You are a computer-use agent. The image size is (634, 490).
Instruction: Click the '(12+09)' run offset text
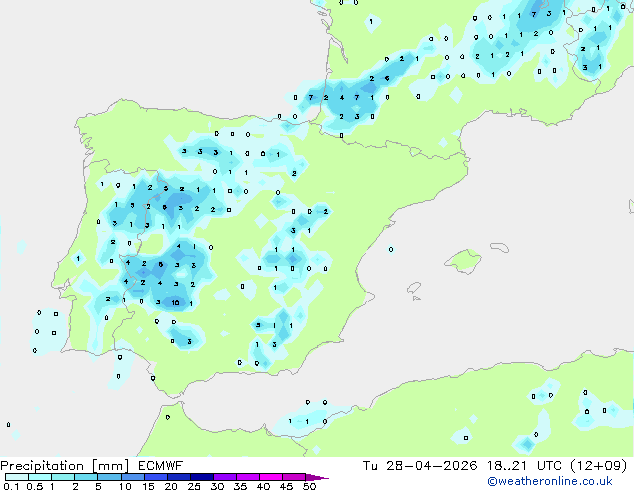[599, 466]
